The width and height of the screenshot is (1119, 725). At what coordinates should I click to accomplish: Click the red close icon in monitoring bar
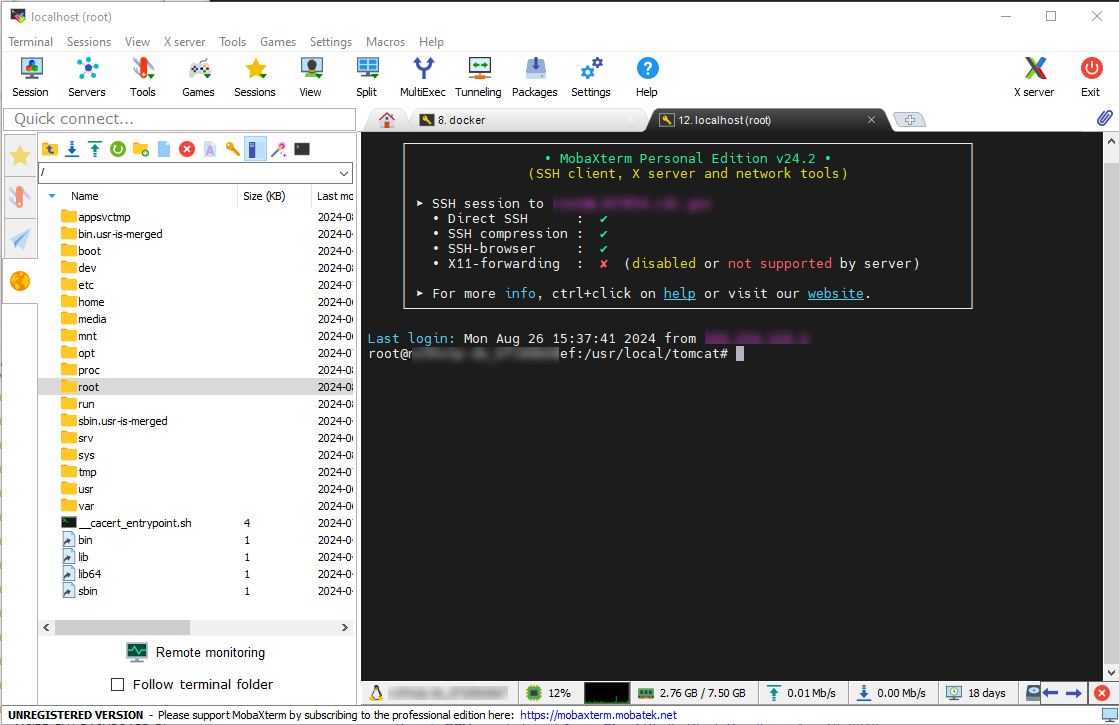[1102, 693]
